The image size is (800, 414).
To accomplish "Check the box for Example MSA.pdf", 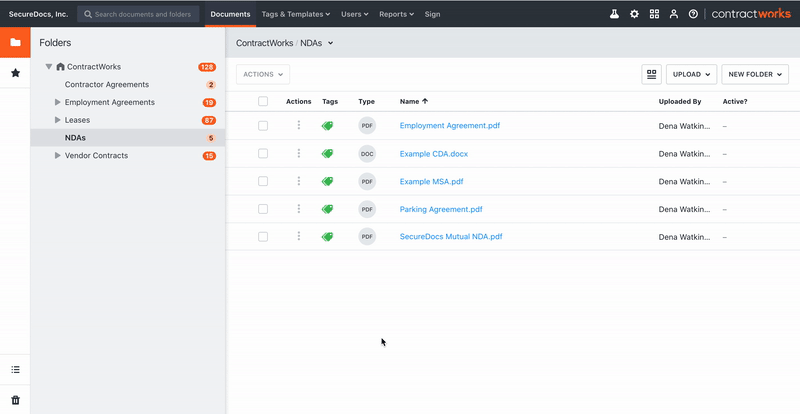I will [x=263, y=181].
